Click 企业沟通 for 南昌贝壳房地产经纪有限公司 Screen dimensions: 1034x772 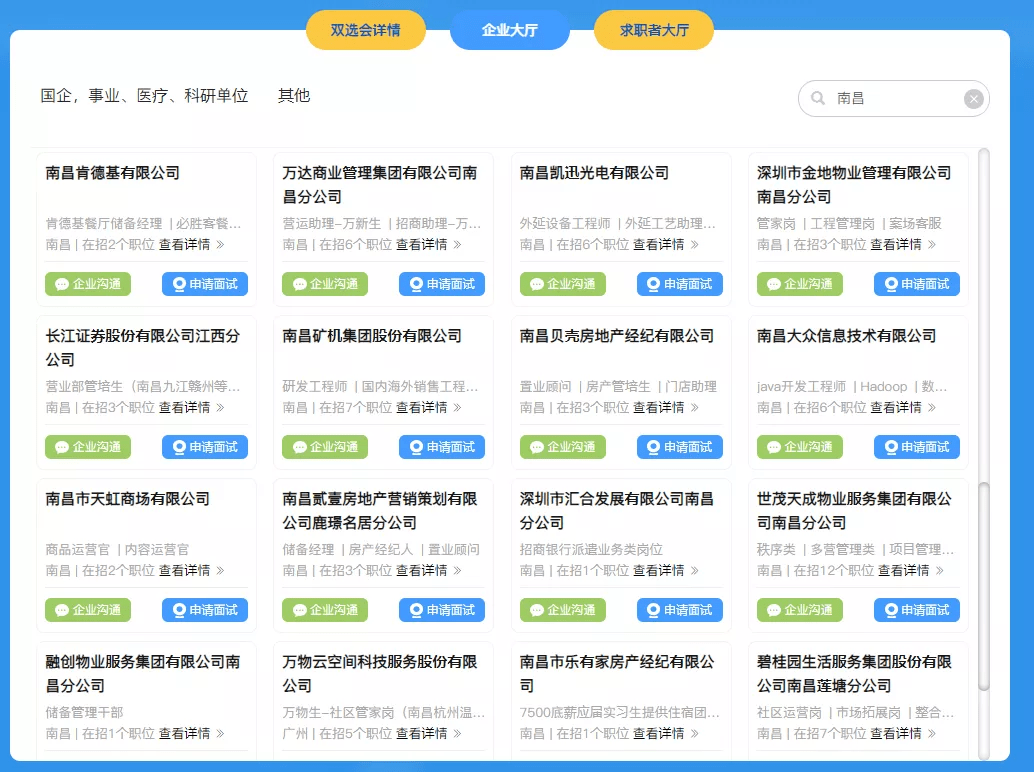point(563,447)
